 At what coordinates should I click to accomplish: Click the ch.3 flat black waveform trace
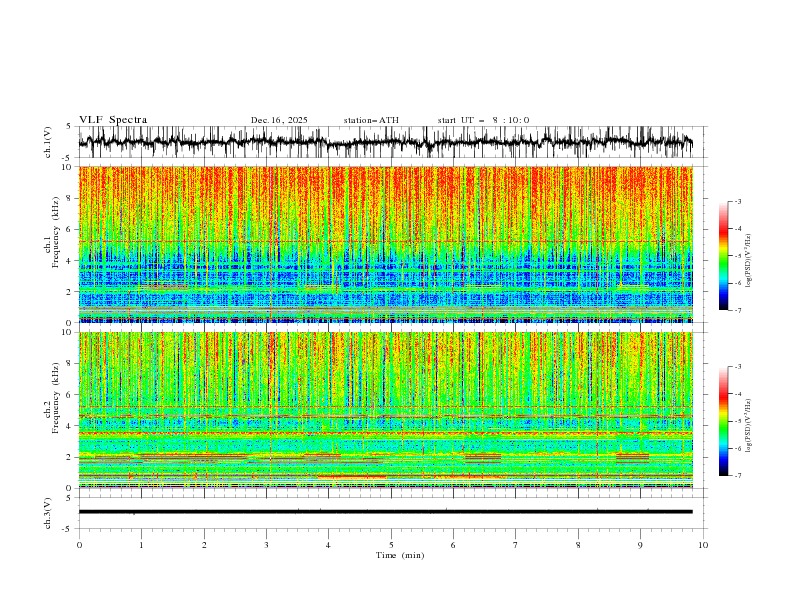pos(386,512)
